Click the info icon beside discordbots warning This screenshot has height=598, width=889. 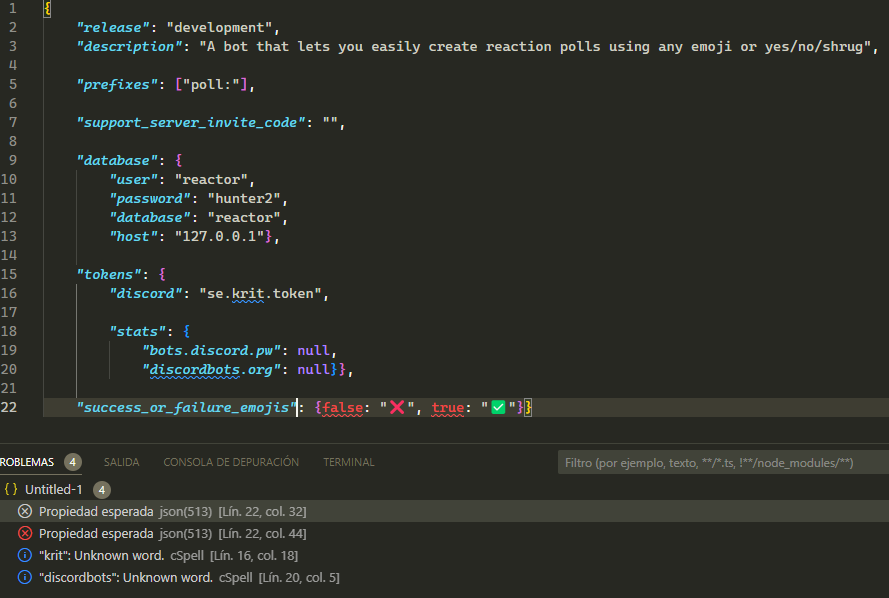pos(24,577)
